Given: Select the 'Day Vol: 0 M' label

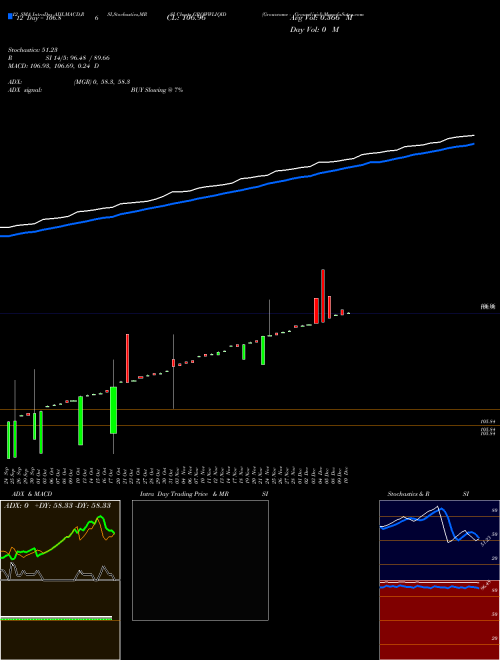Looking at the screenshot, I should coord(314,30).
